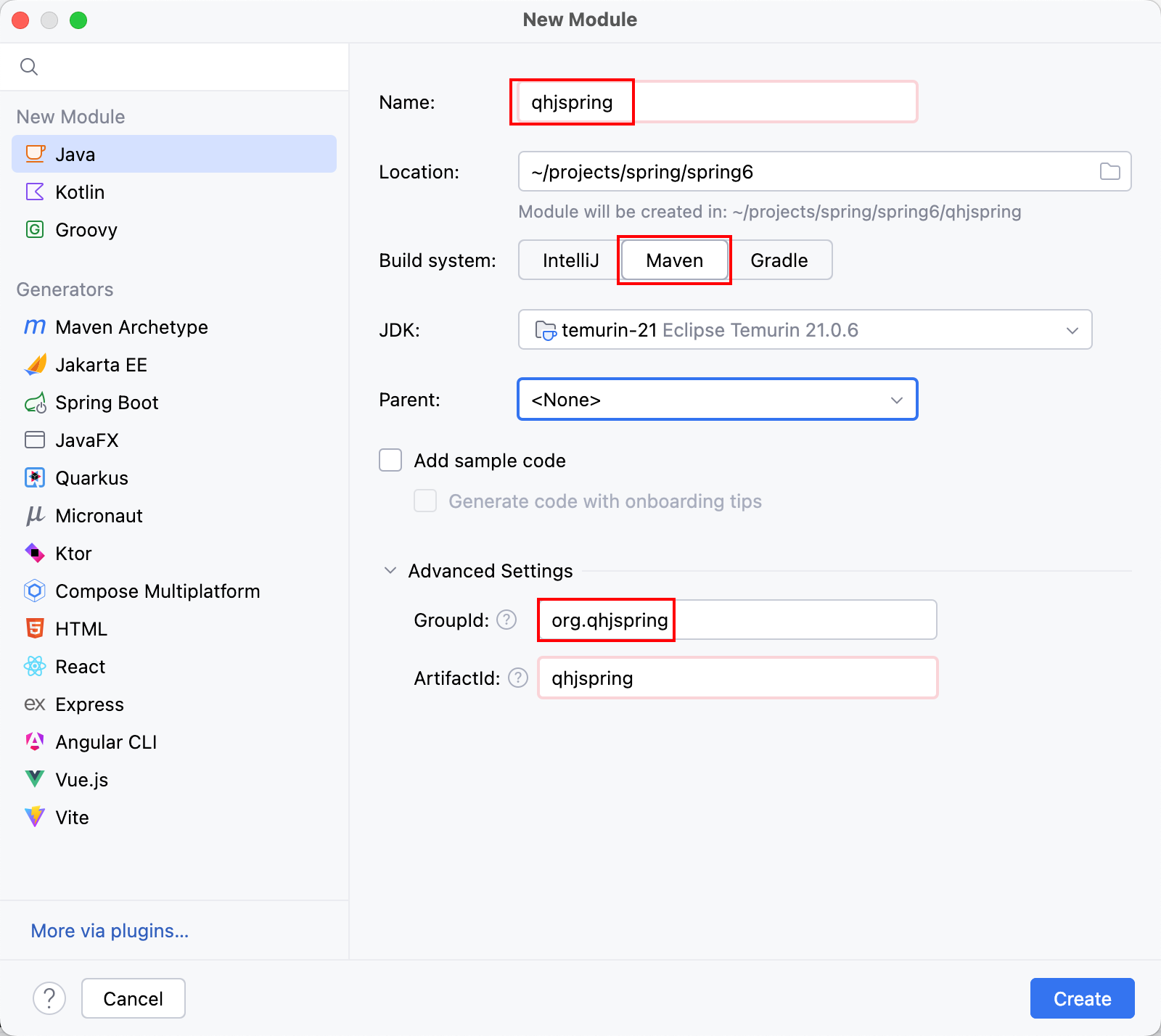Image resolution: width=1161 pixels, height=1036 pixels.
Task: Collapse Advanced Settings section
Action: (x=390, y=570)
